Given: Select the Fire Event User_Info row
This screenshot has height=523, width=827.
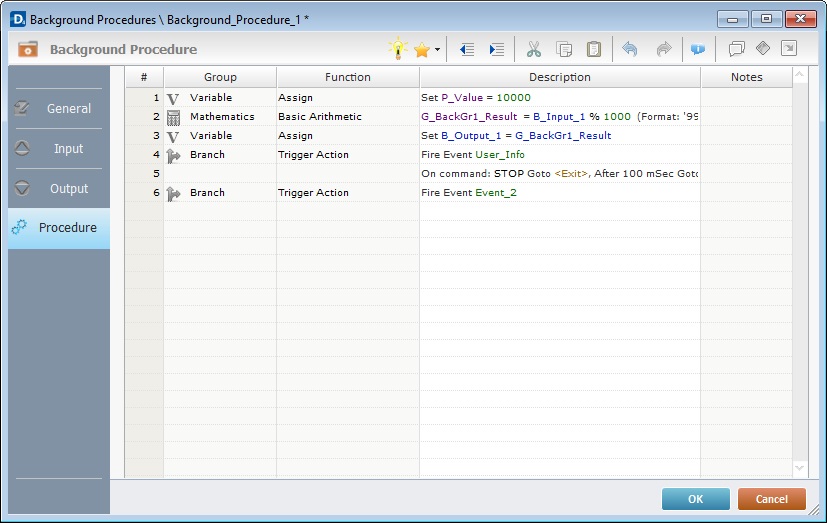Looking at the screenshot, I should pos(473,155).
